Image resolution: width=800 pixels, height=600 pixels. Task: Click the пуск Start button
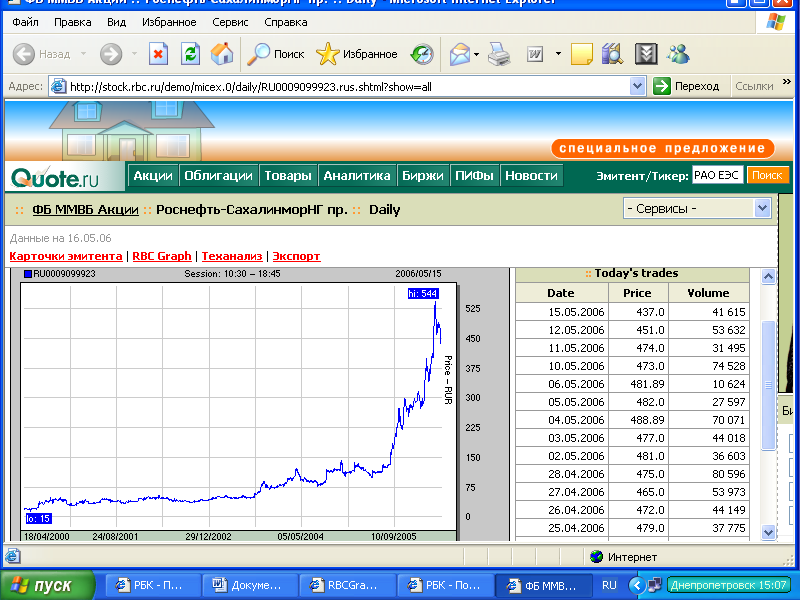47,585
